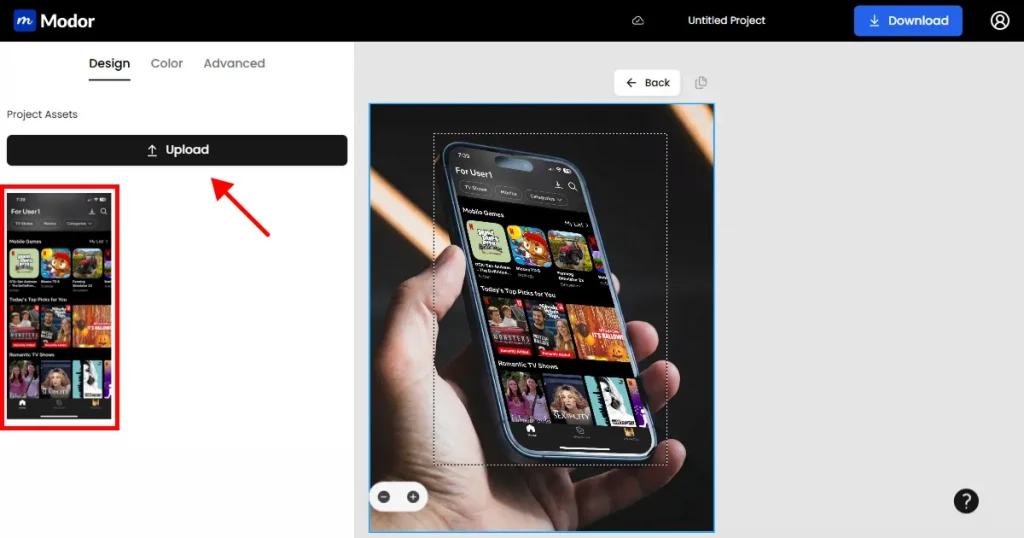Viewport: 1024px width, 538px height.
Task: Zoom in with the plus icon
Action: coord(412,497)
